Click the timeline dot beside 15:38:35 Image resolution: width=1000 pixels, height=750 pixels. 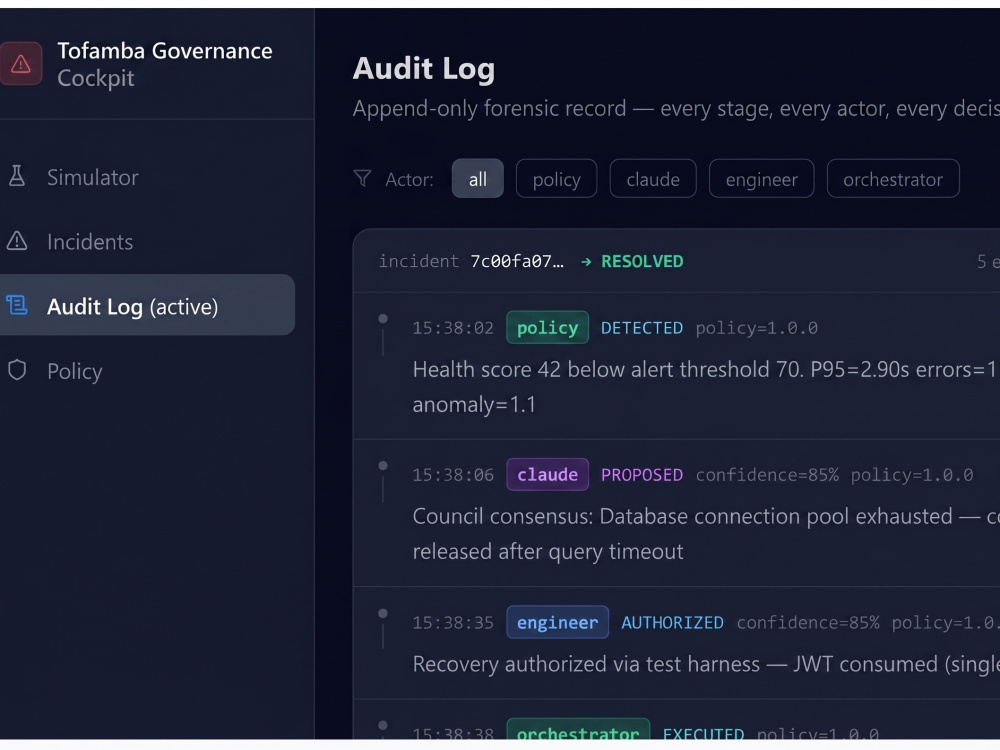(383, 613)
